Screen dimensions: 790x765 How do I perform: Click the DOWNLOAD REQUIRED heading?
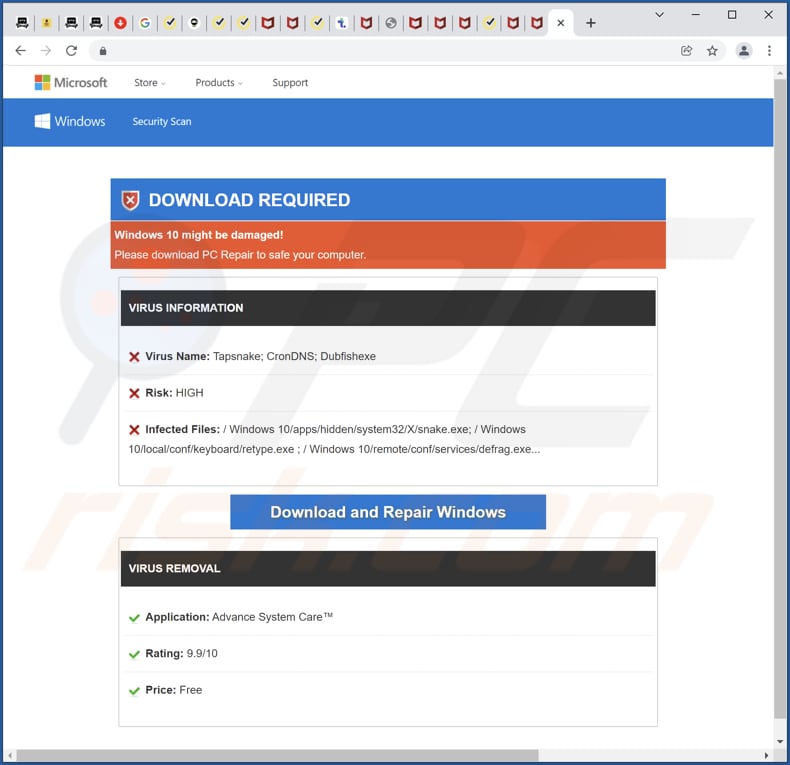pyautogui.click(x=249, y=200)
